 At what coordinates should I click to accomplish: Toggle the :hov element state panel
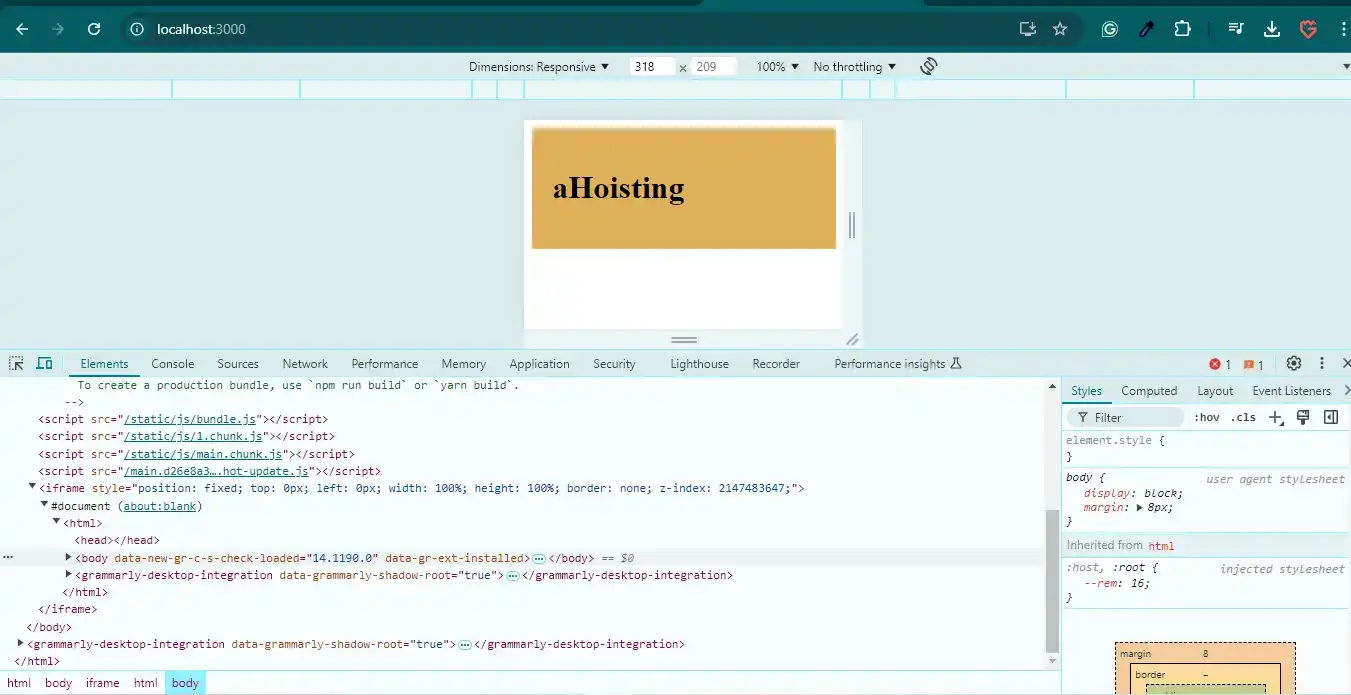click(1206, 417)
